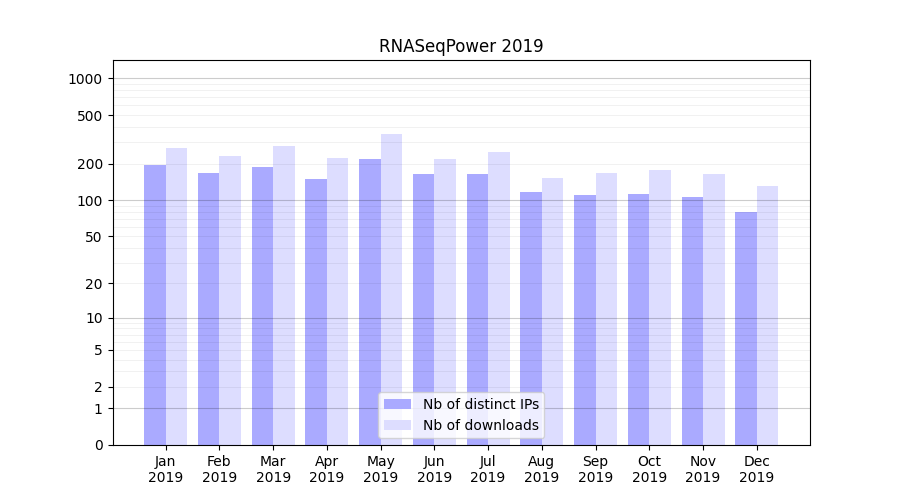Click the Apr 2019 distinct IPs bar
This screenshot has width=900, height=500.
[316, 312]
